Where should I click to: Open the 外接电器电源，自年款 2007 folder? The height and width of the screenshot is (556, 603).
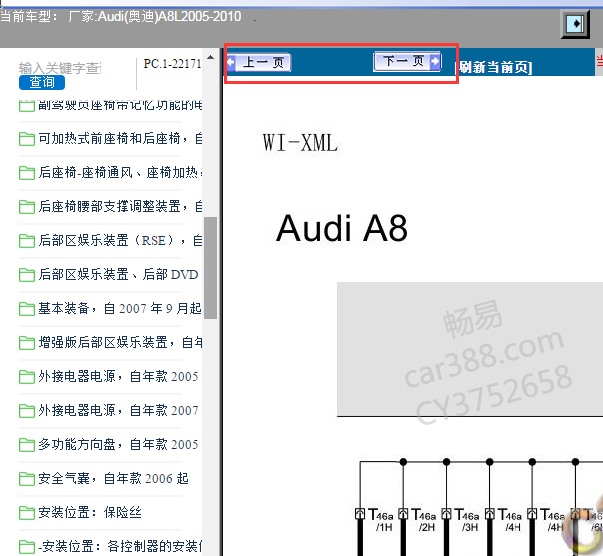(118, 410)
